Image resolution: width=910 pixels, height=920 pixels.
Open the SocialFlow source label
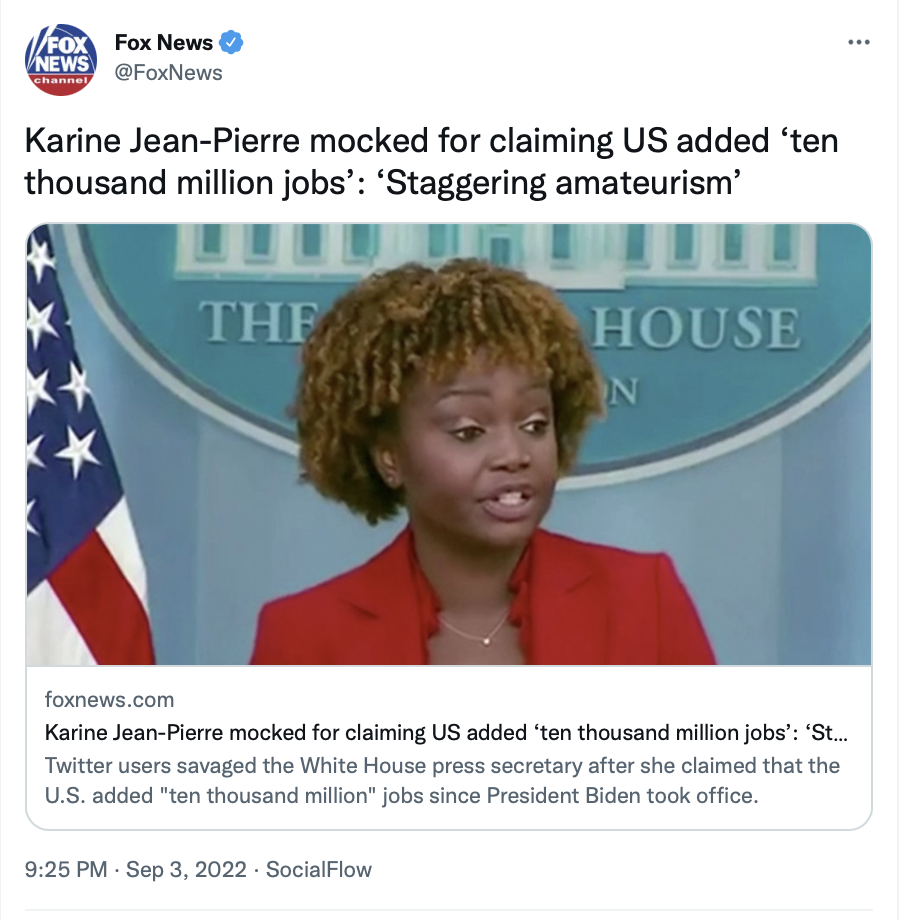click(x=319, y=869)
